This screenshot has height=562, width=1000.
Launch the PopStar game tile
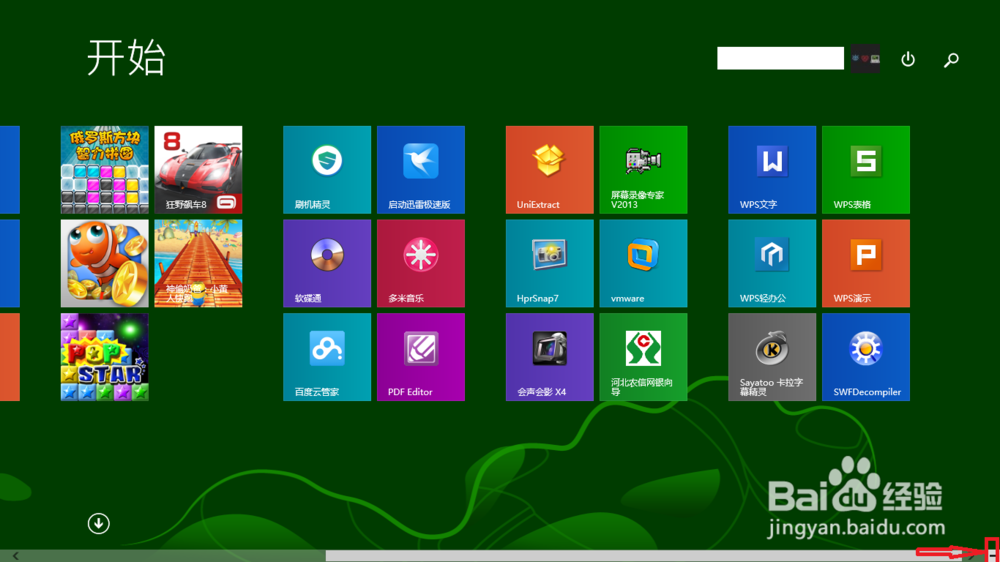(105, 357)
